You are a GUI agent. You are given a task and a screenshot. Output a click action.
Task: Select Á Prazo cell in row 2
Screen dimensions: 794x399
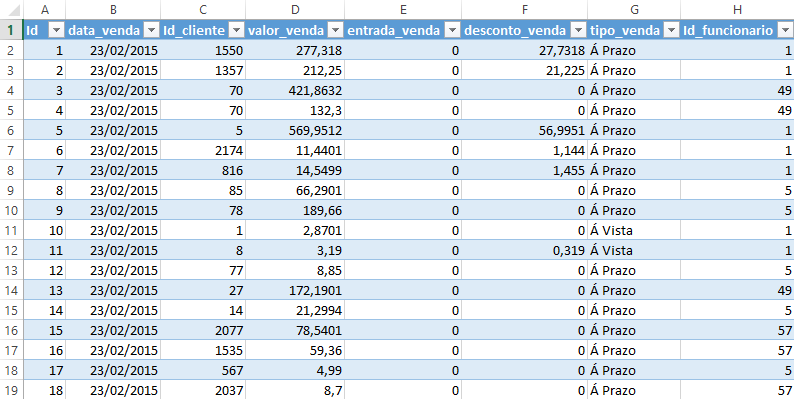(634, 51)
